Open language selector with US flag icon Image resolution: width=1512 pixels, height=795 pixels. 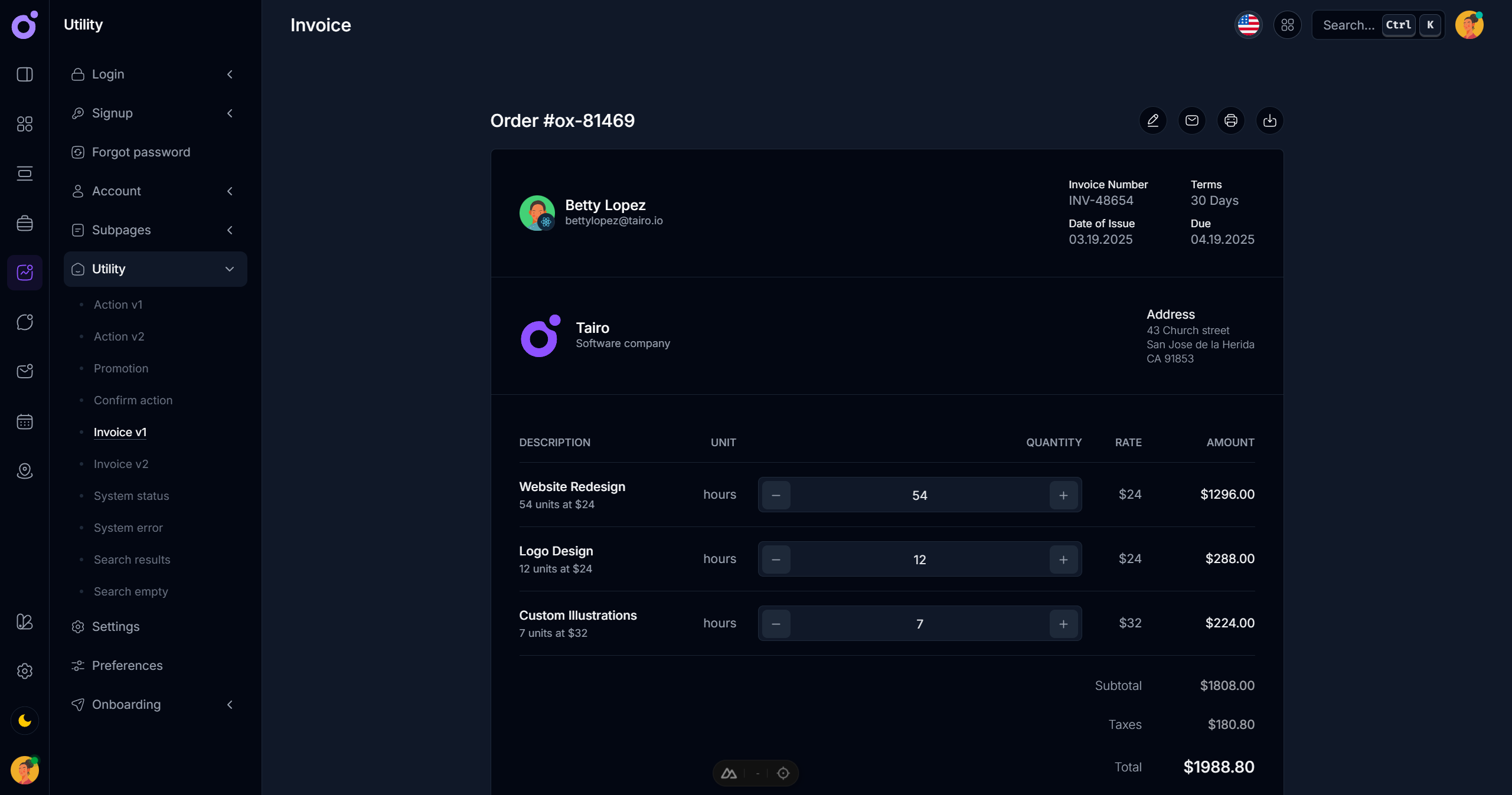click(1248, 25)
